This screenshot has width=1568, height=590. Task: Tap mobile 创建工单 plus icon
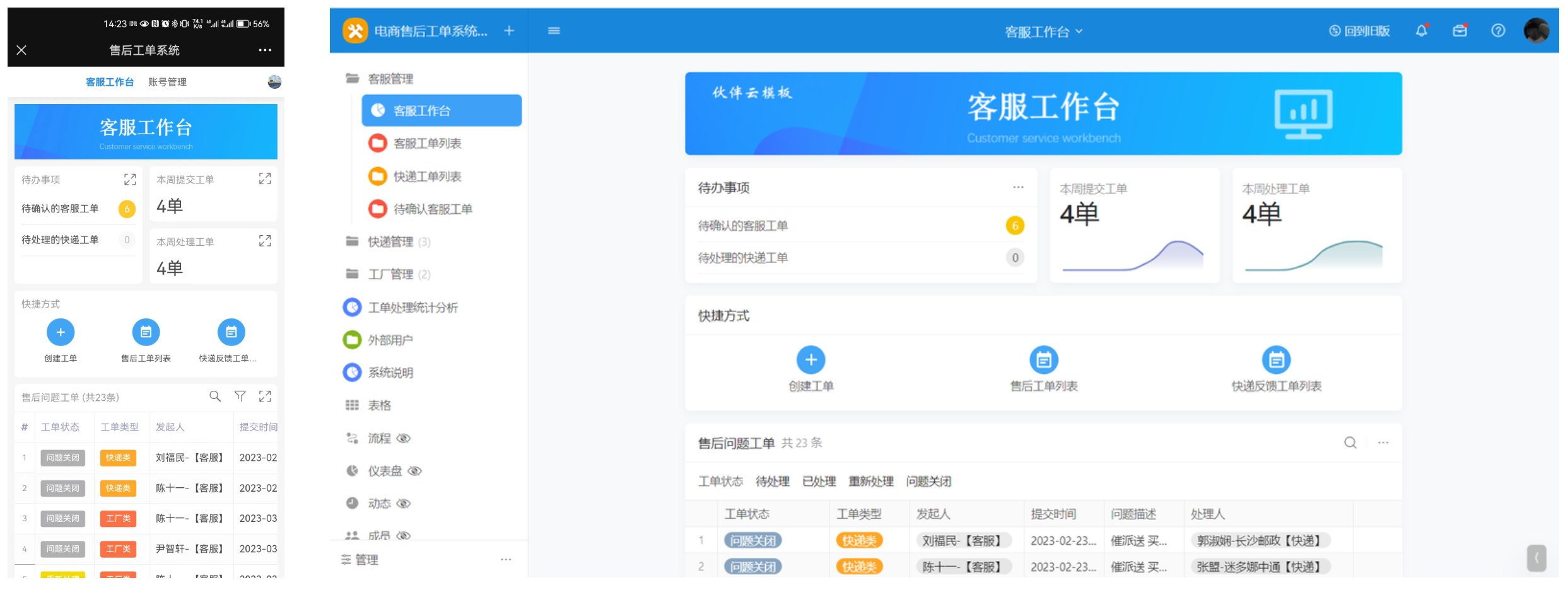point(61,332)
